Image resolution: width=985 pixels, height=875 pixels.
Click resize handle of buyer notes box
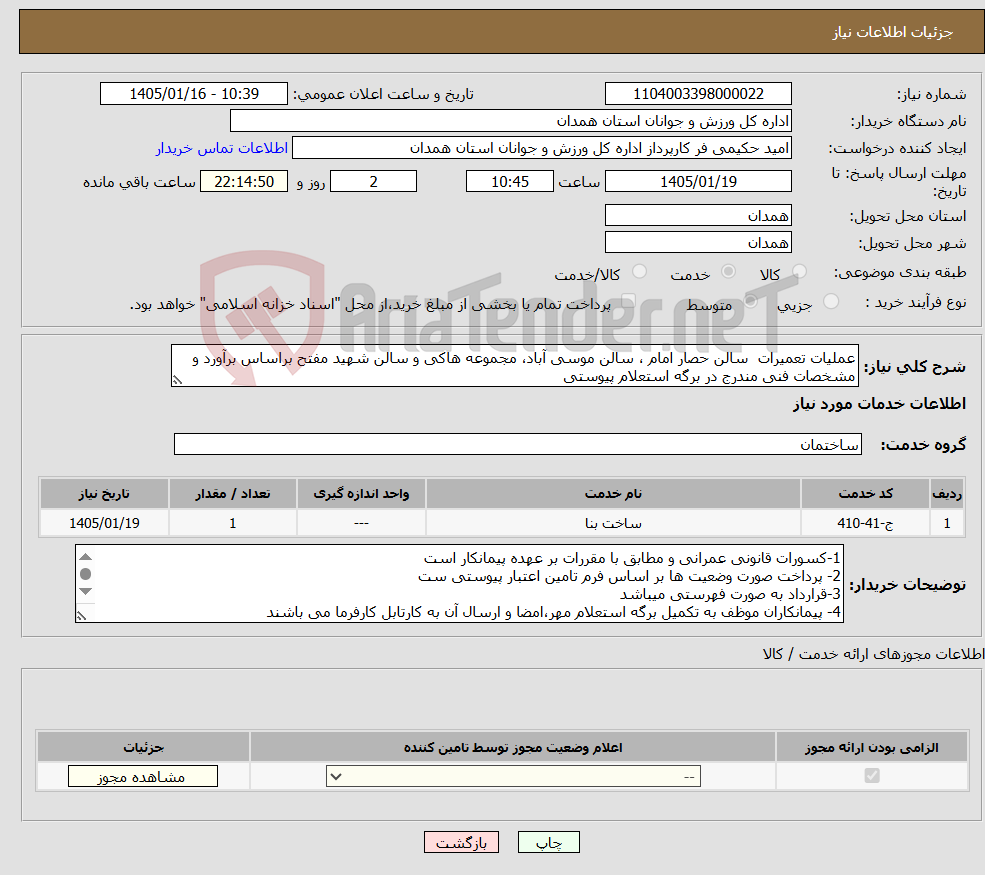pos(81,616)
